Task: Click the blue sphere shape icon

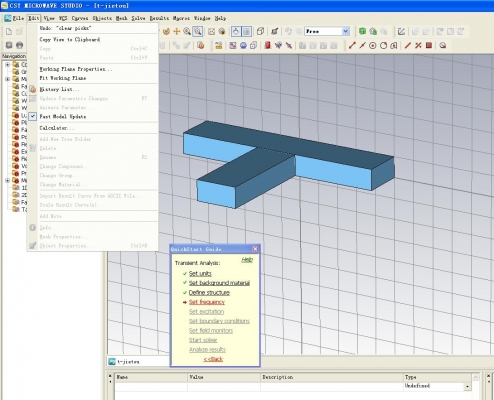Action: (x=243, y=45)
